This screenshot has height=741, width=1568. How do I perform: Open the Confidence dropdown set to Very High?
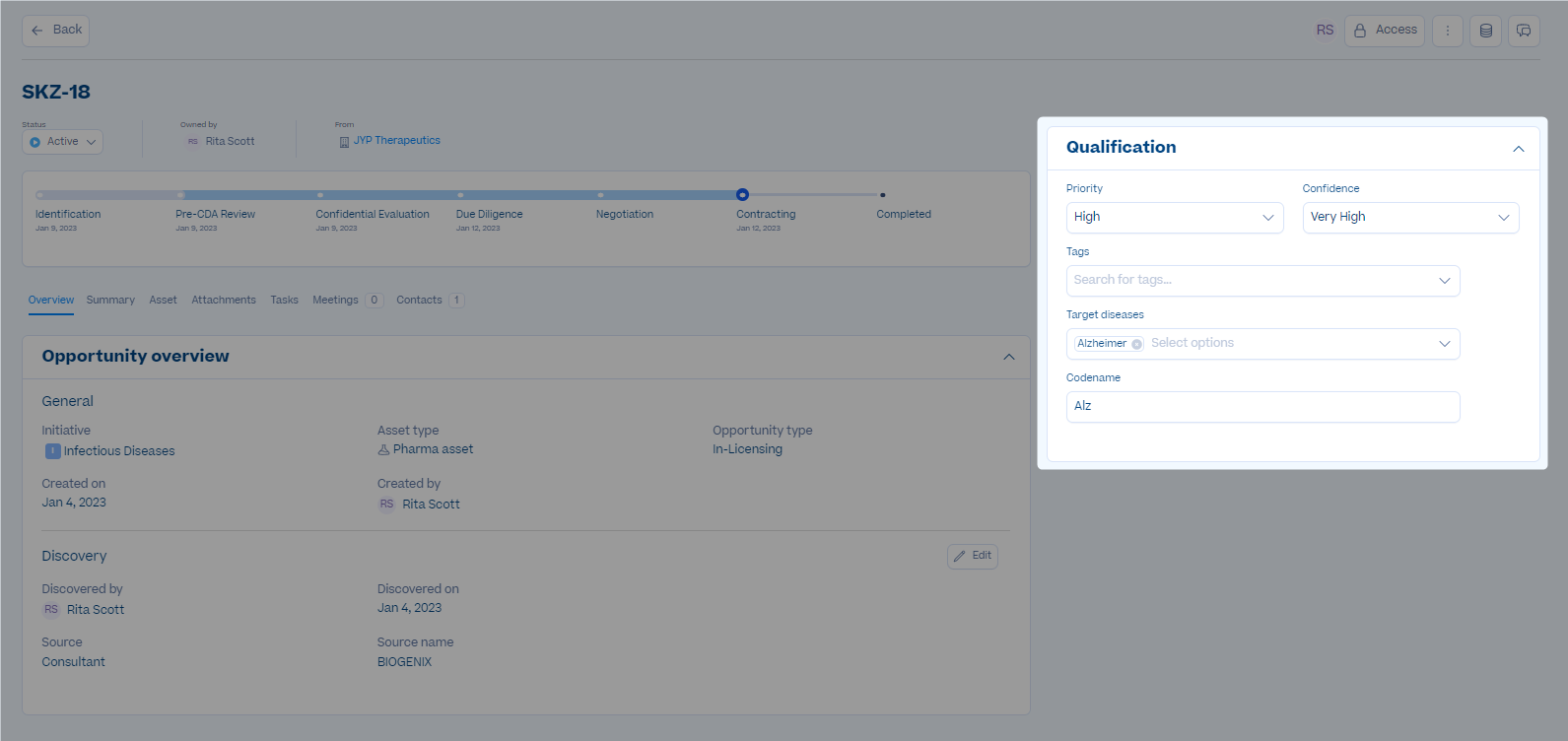[1410, 218]
